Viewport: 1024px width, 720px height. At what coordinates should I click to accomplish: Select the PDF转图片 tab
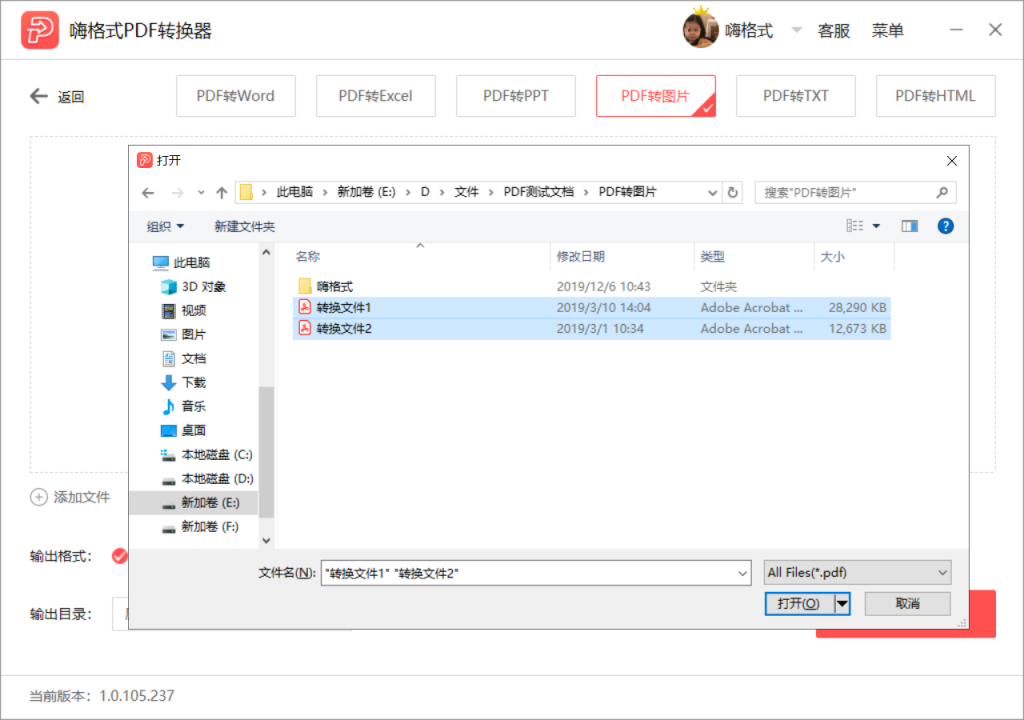656,96
